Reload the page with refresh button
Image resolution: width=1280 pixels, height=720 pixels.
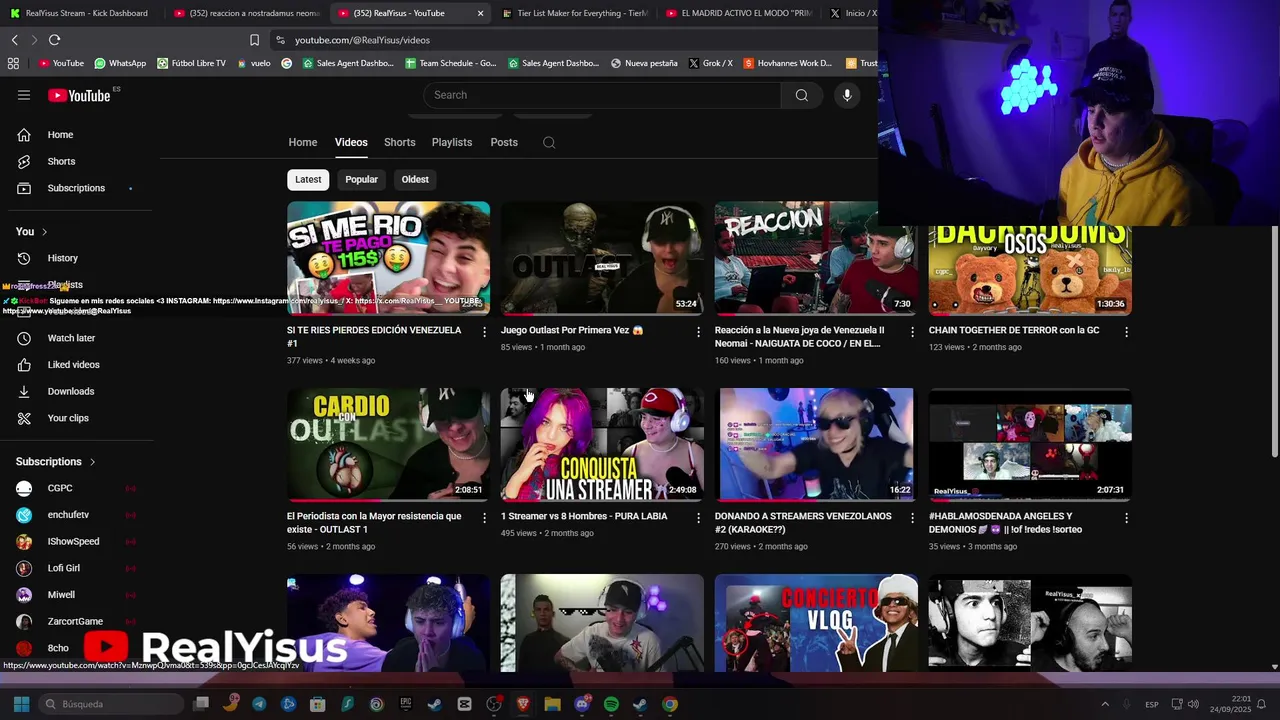click(x=54, y=40)
